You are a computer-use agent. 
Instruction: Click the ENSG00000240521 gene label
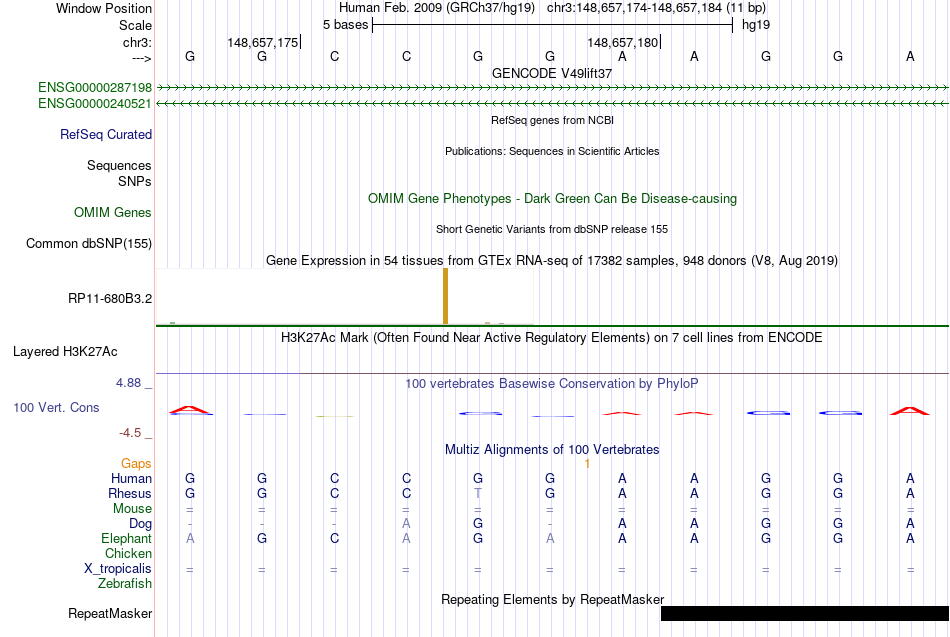pyautogui.click(x=95, y=104)
